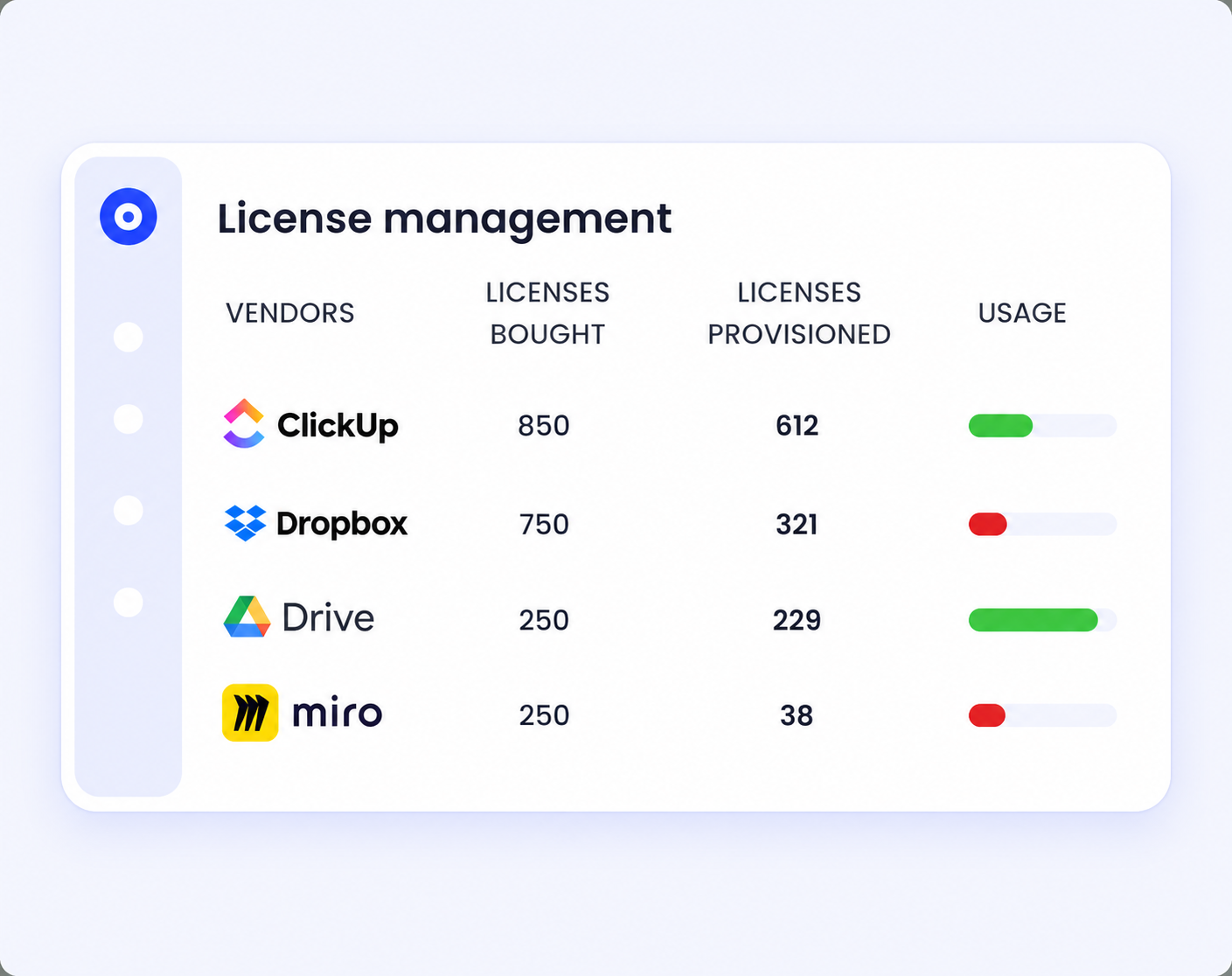Click the License management heading

444,219
